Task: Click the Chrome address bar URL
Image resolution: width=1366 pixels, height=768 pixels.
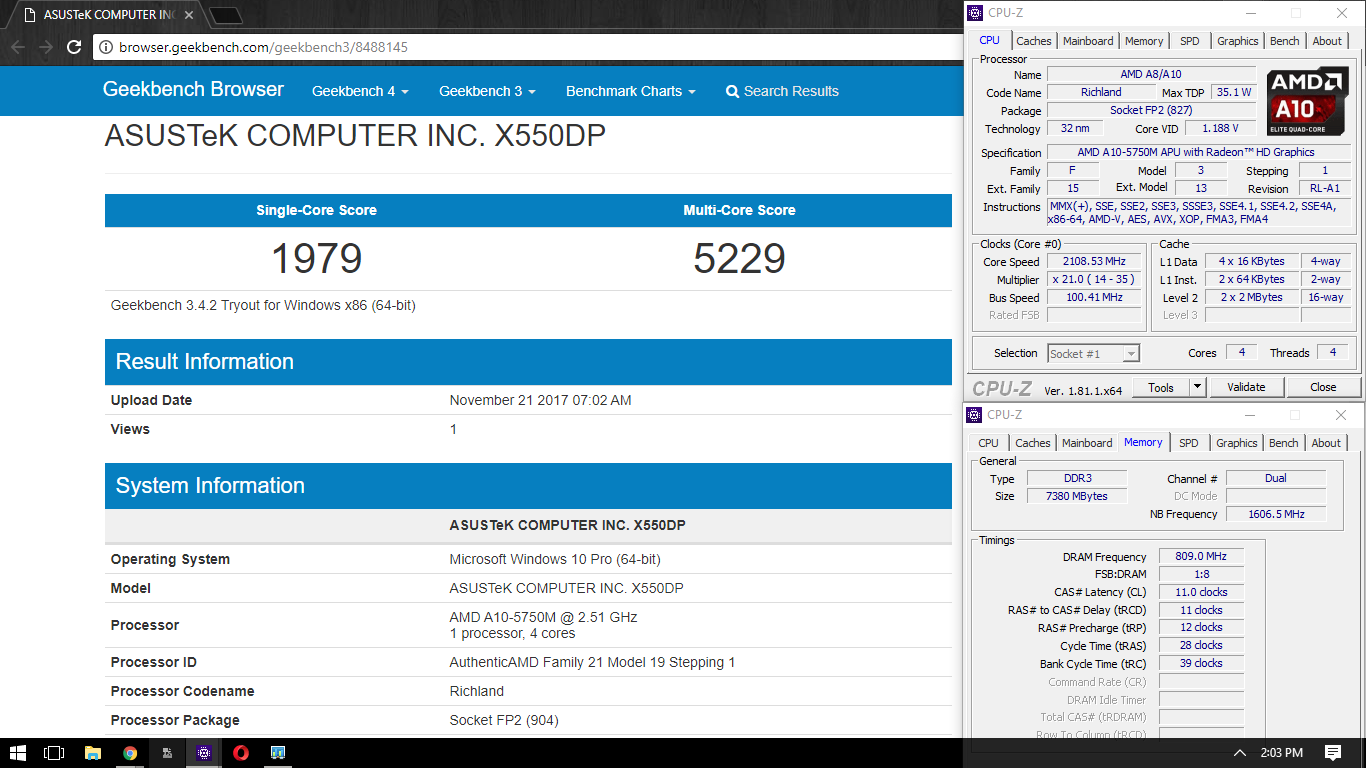Action: (x=263, y=47)
